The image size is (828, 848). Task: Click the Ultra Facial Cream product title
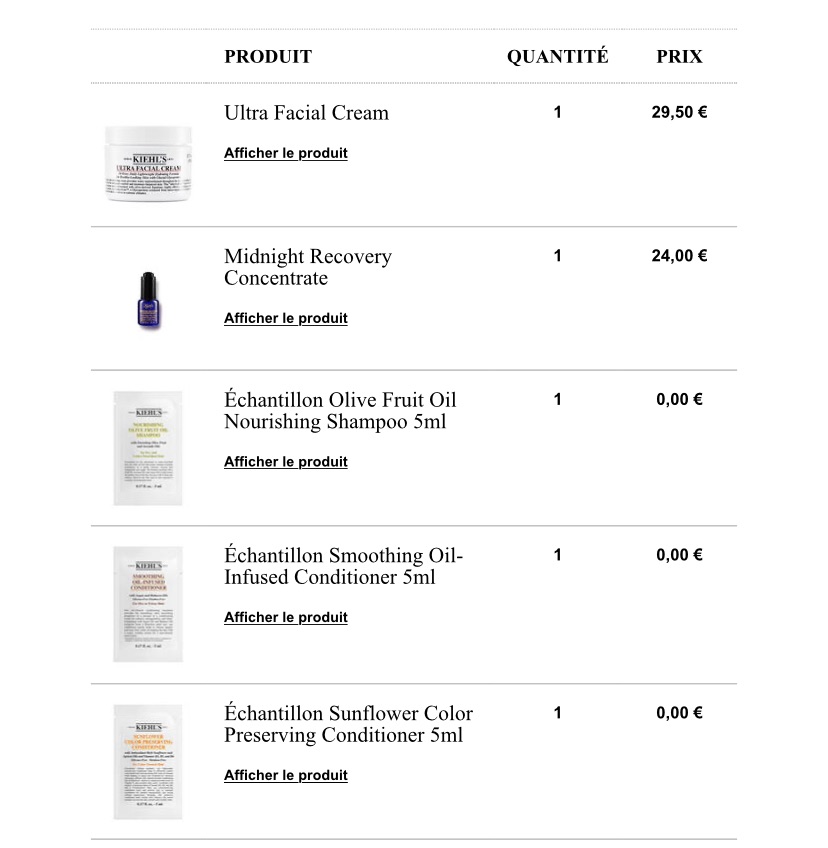(x=306, y=112)
